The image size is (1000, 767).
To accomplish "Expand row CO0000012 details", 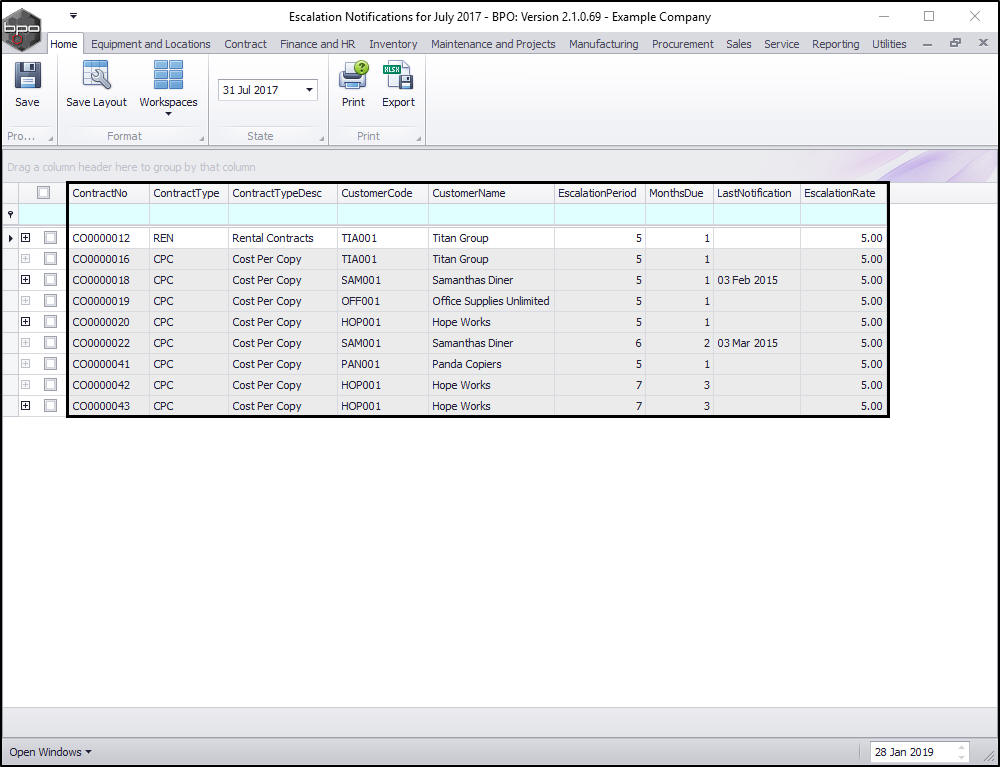I will point(26,238).
